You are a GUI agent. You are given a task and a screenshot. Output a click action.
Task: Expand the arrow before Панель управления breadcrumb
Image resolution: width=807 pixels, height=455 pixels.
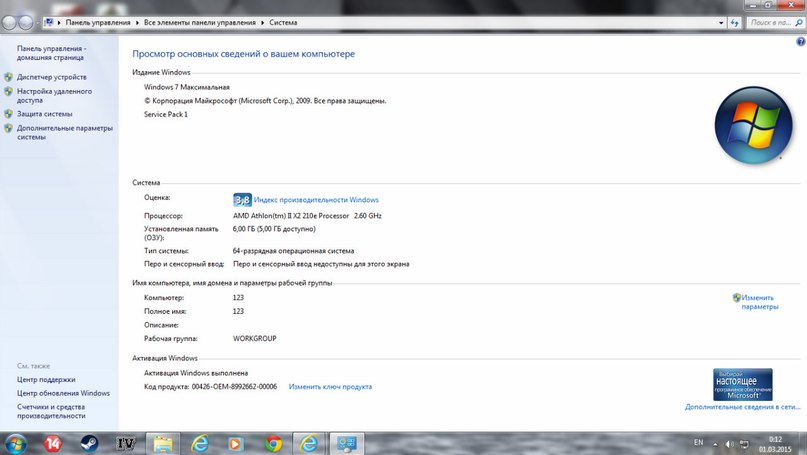coord(59,23)
